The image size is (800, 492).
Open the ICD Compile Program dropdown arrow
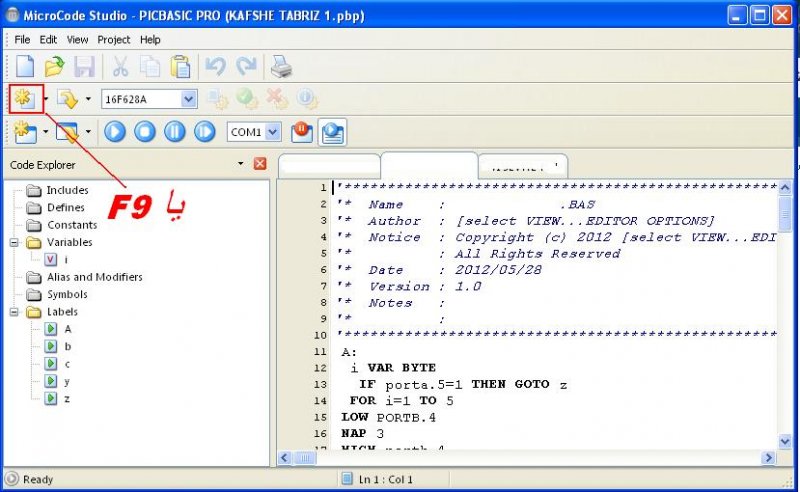[x=88, y=132]
